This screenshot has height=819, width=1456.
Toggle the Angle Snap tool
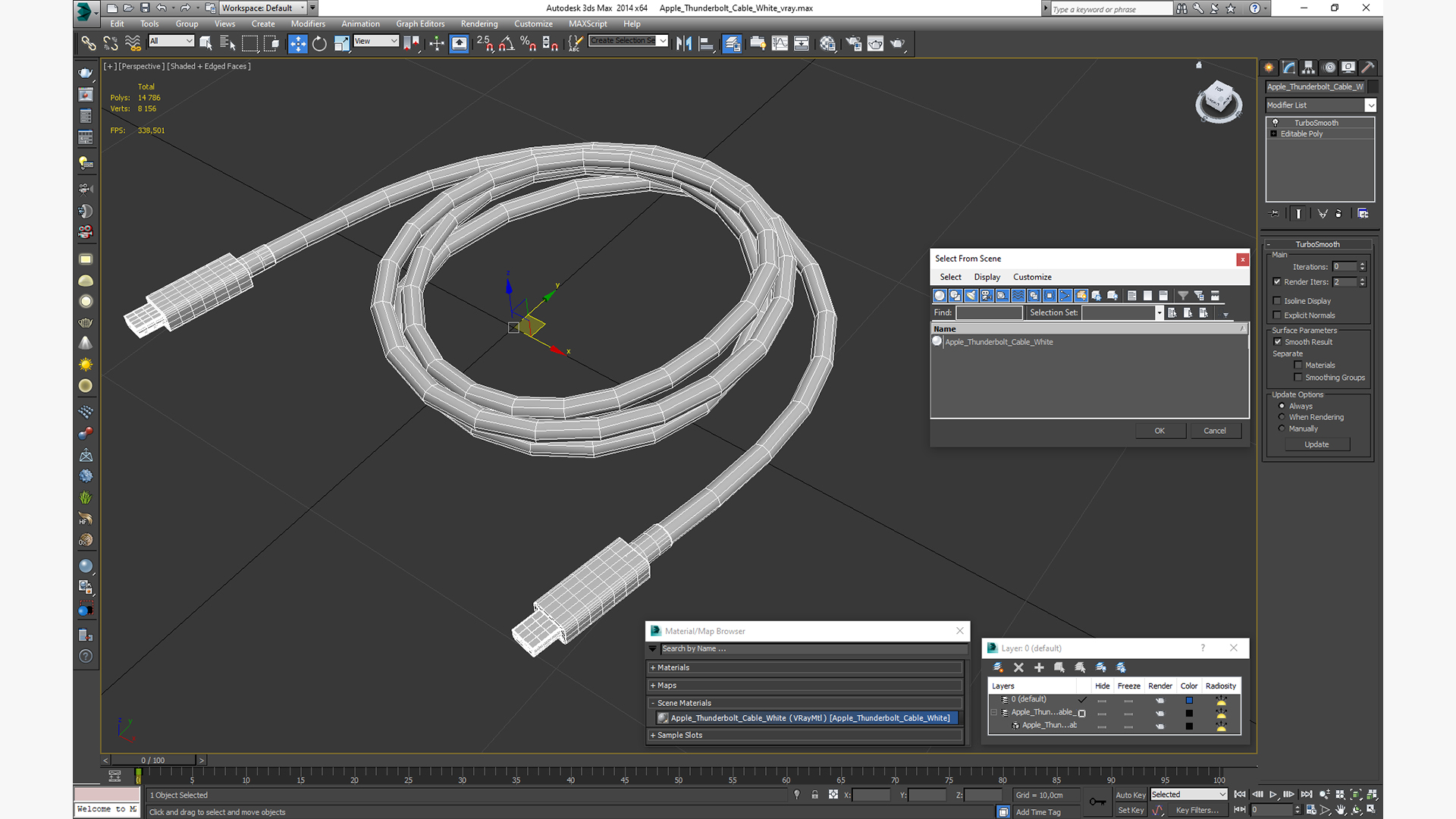point(507,43)
